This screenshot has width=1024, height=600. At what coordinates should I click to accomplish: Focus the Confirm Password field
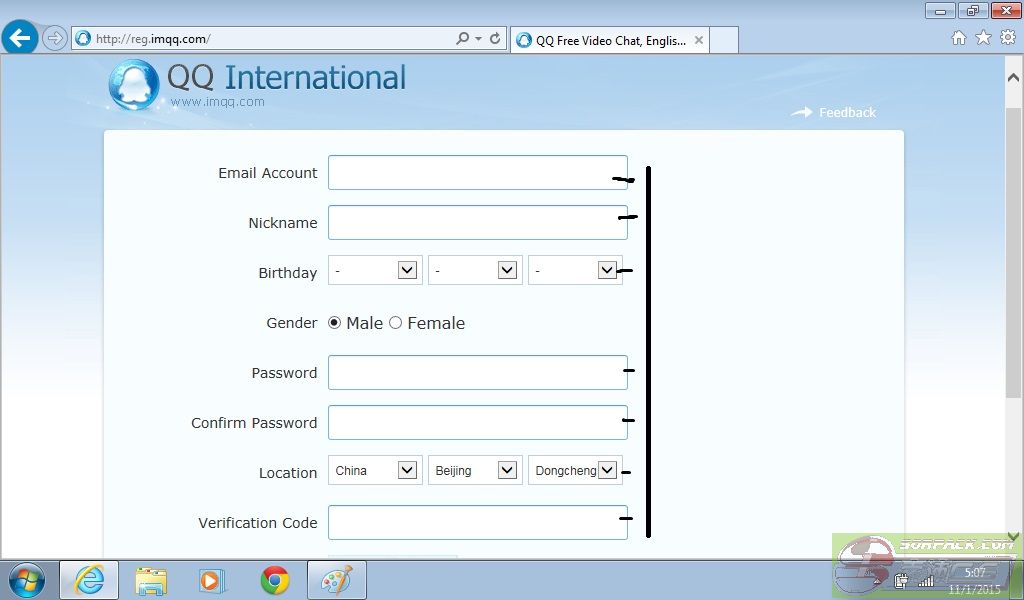[x=477, y=422]
